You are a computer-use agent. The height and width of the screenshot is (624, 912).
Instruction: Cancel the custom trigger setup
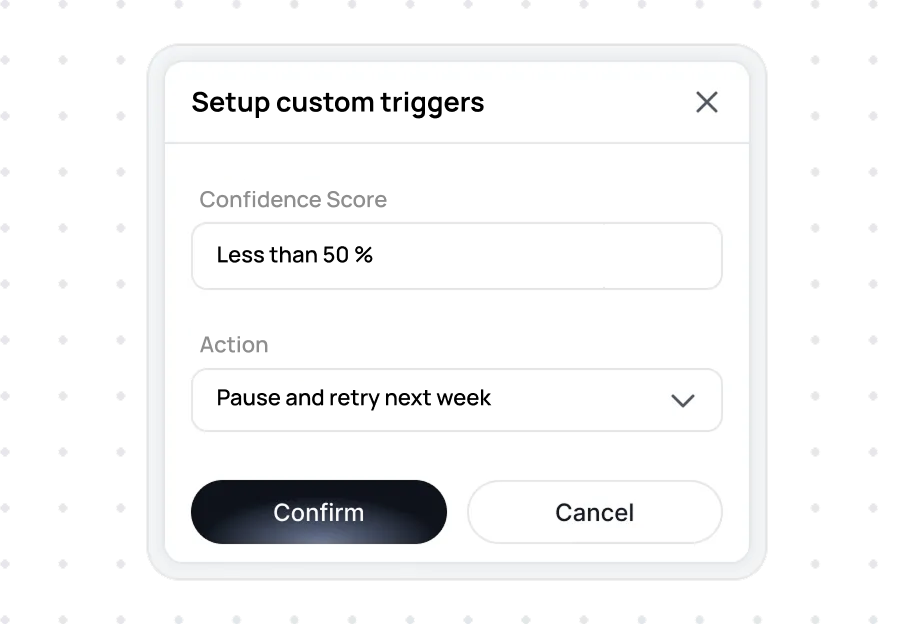(x=594, y=512)
